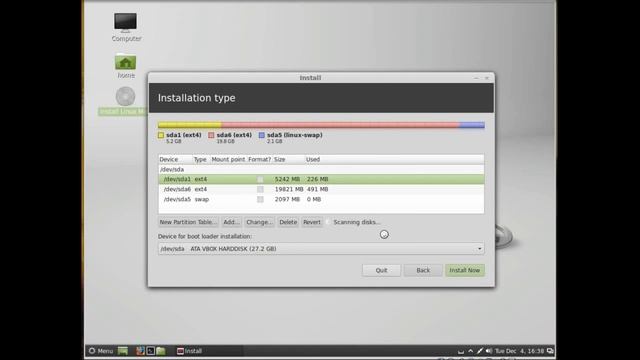This screenshot has height=360, width=640.
Task: Open the Home folder desktop icon
Action: coord(126,67)
